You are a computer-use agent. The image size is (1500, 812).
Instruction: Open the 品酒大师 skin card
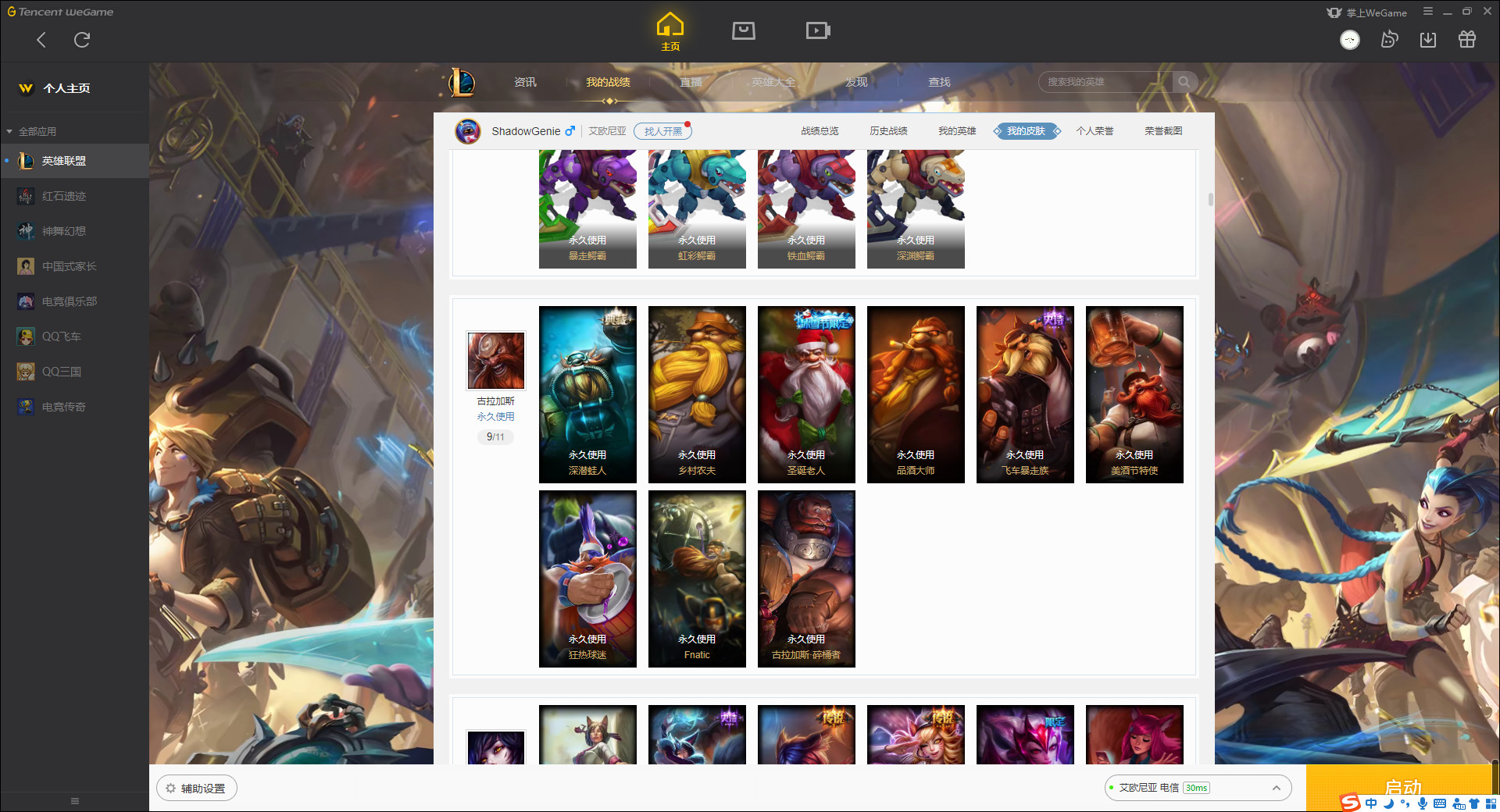pos(916,394)
